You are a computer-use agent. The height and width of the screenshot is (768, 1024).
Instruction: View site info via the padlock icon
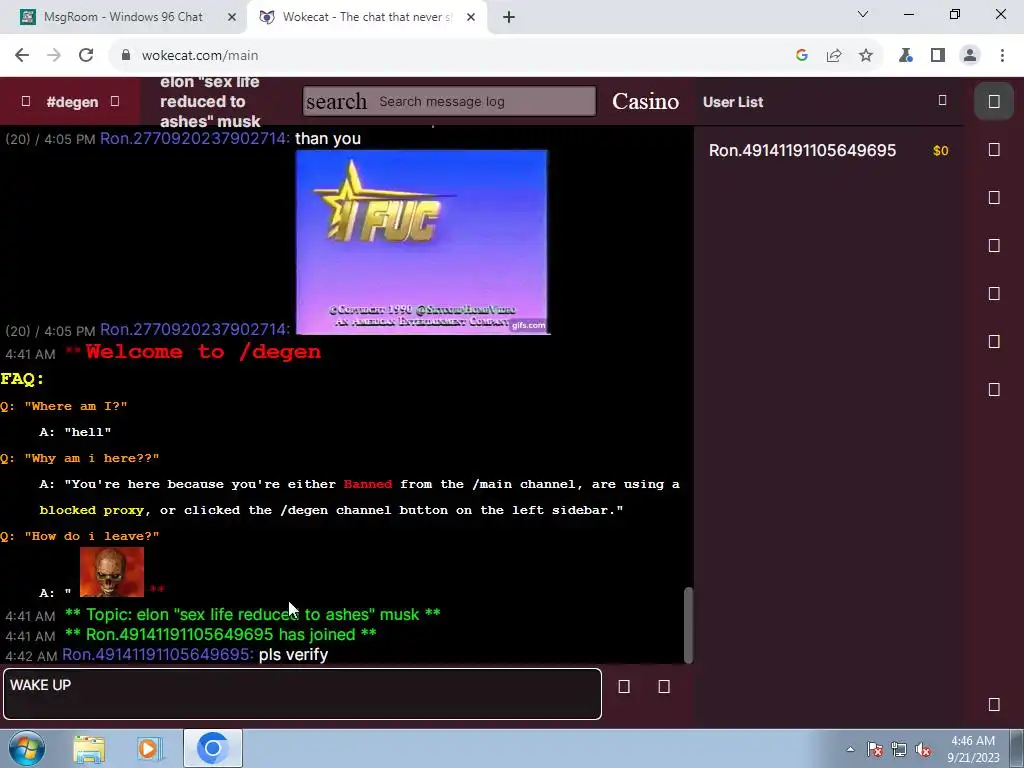tap(126, 56)
